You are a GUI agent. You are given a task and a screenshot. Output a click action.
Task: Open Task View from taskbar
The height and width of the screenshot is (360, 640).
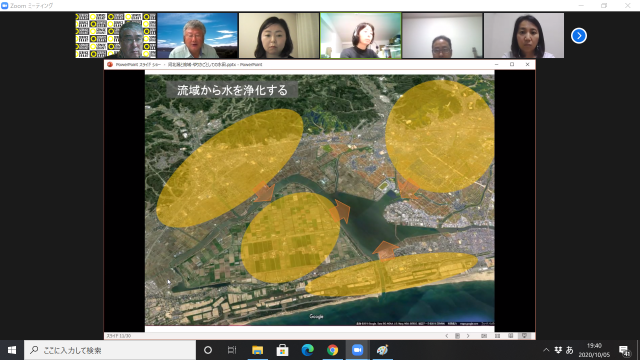[x=232, y=350]
